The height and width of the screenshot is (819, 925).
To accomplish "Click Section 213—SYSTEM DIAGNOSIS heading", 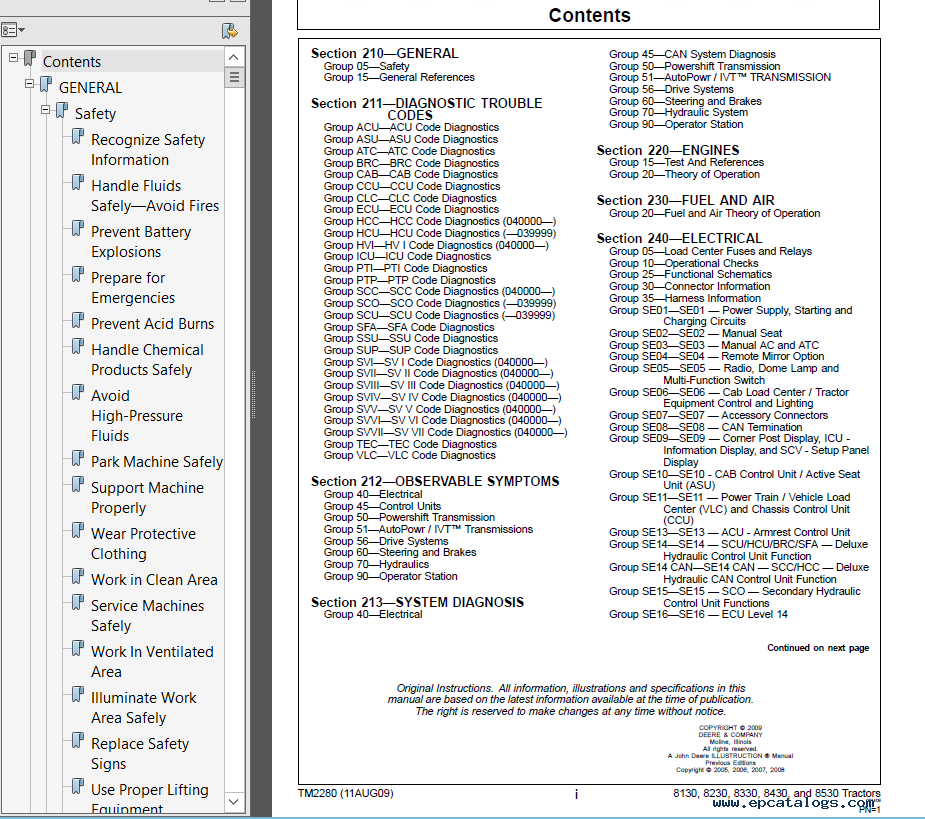I will pyautogui.click(x=417, y=602).
